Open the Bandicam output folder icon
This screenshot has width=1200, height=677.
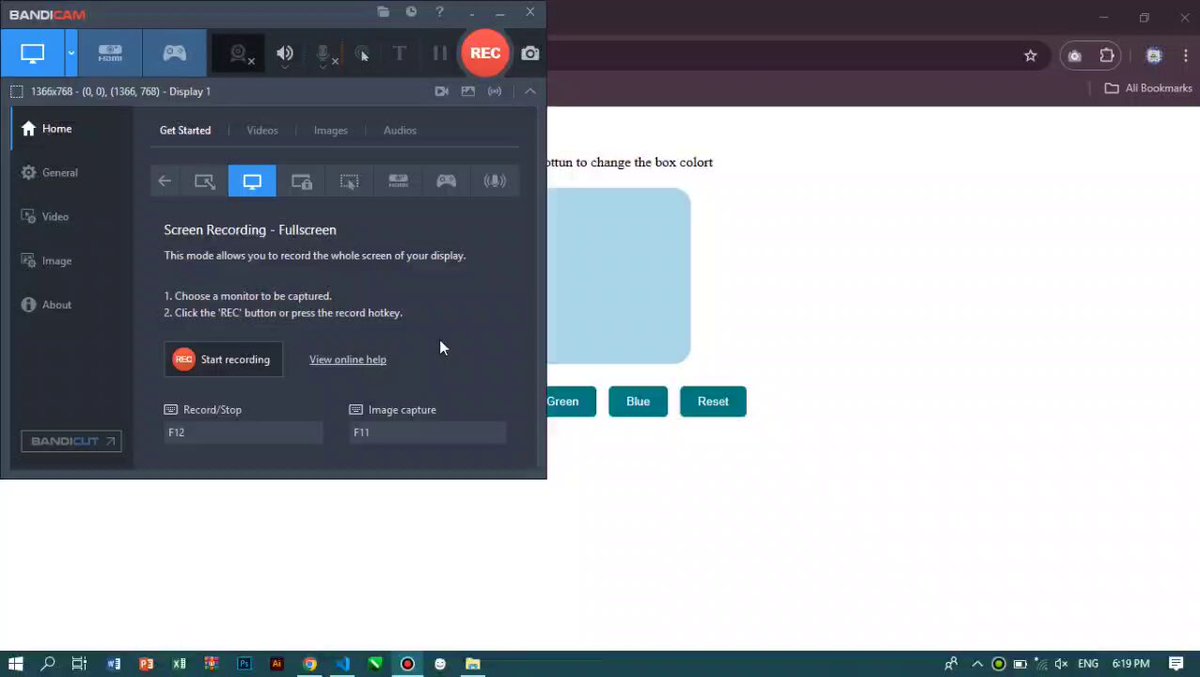point(383,12)
